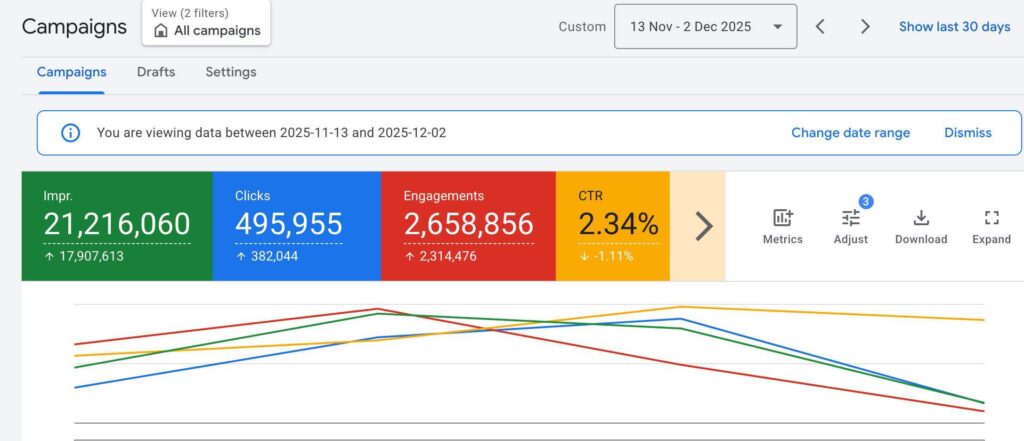Select the blue Clicks scorecard
1024x441 pixels.
click(296, 226)
